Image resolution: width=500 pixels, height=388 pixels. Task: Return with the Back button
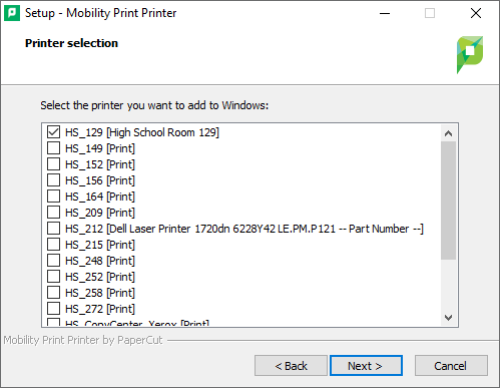[x=291, y=366]
